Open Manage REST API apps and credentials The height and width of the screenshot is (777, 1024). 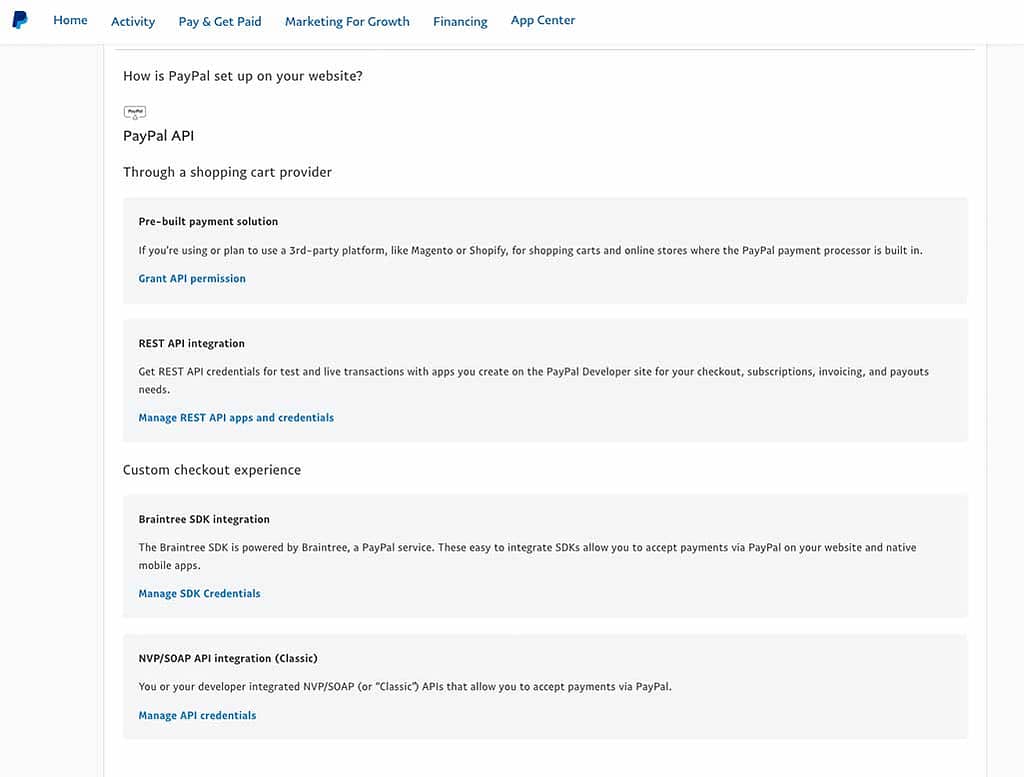[x=236, y=417]
